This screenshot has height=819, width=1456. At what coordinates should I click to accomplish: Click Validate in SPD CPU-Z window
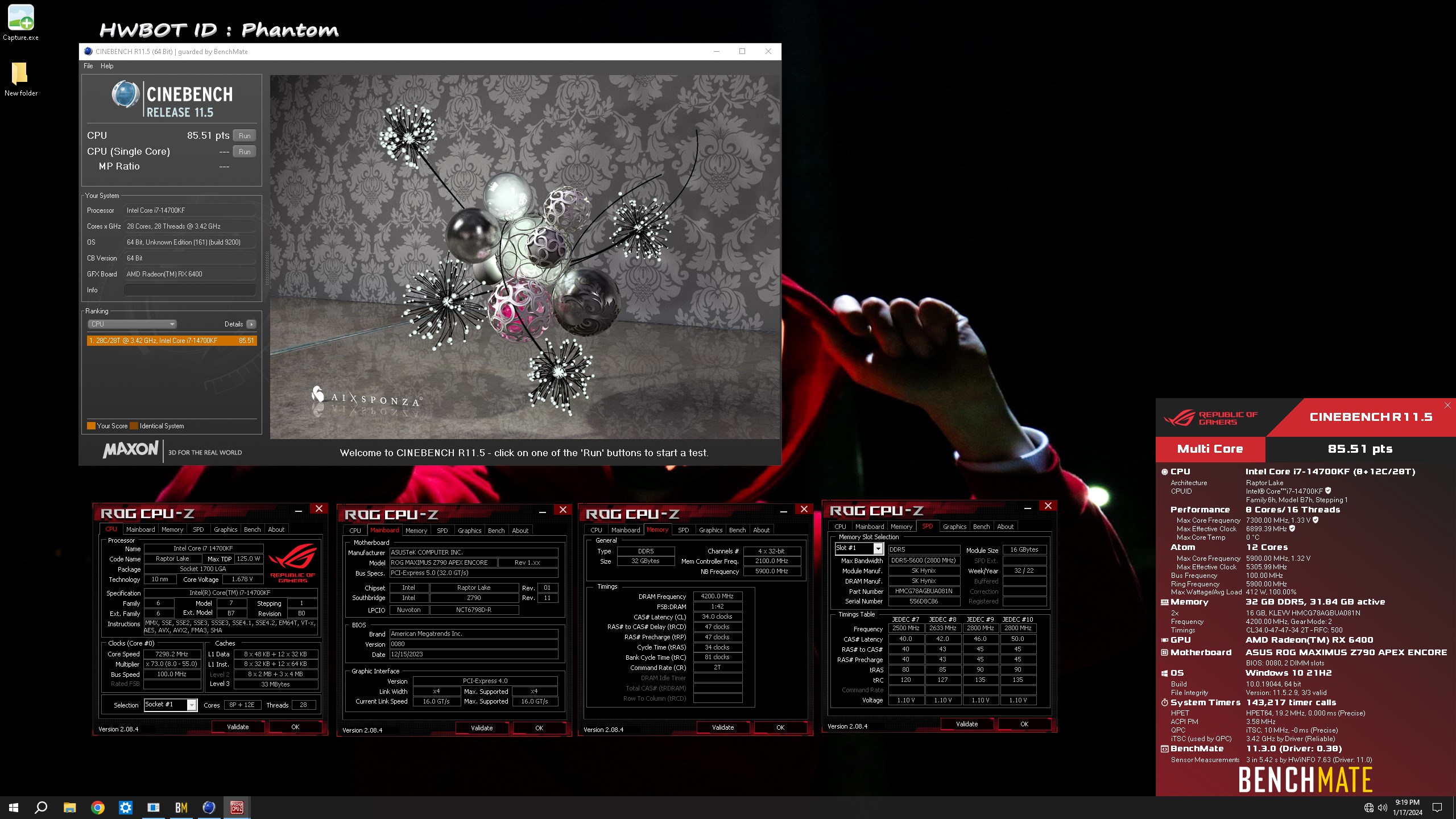tap(967, 724)
